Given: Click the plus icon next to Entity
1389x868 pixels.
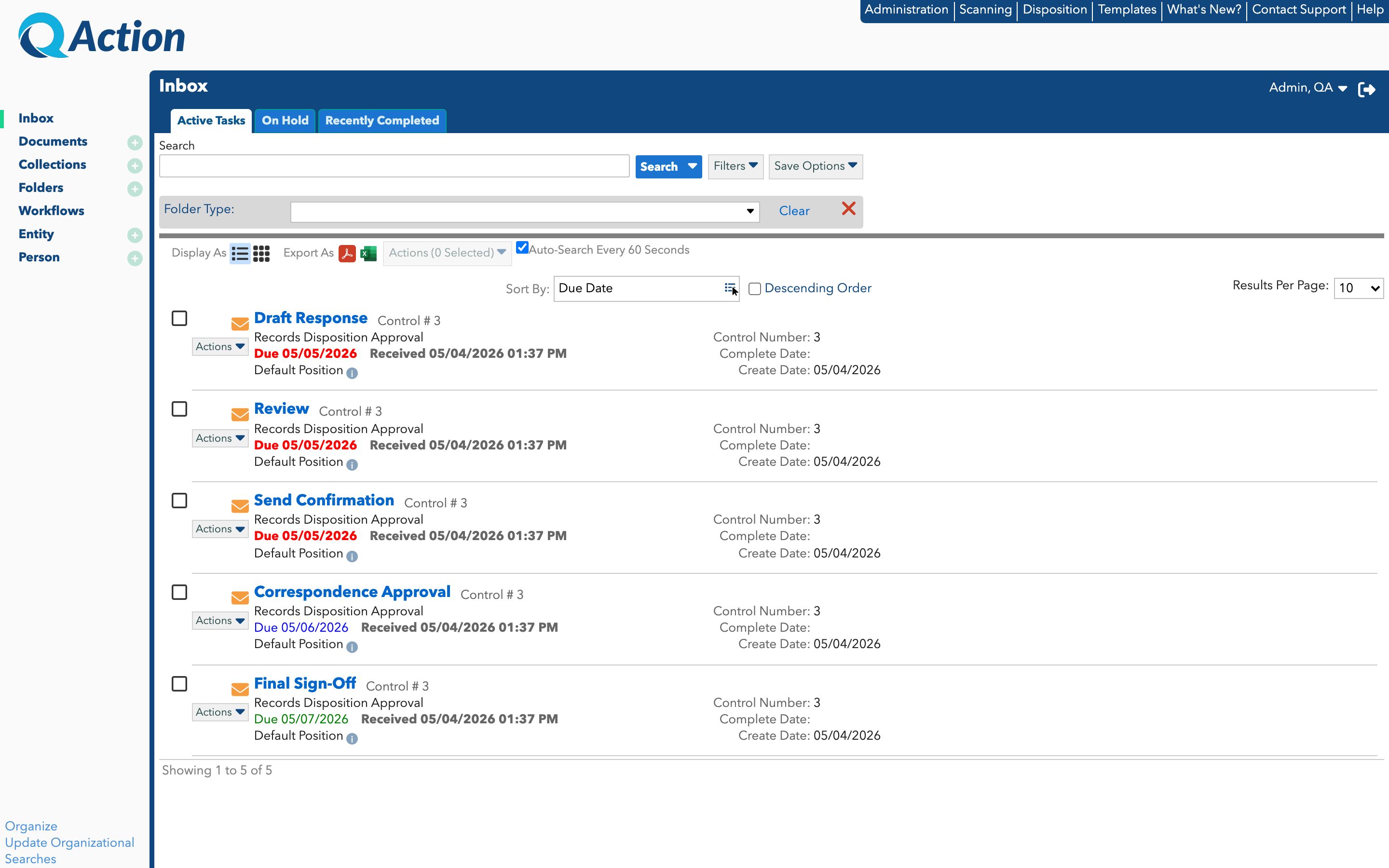Looking at the screenshot, I should [135, 235].
